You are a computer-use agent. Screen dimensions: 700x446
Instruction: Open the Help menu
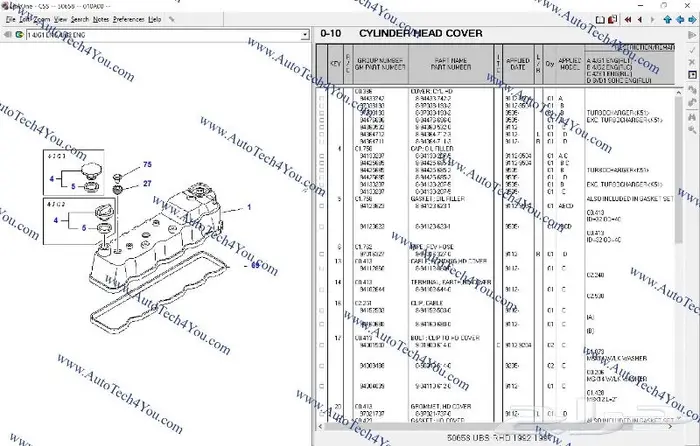click(154, 19)
